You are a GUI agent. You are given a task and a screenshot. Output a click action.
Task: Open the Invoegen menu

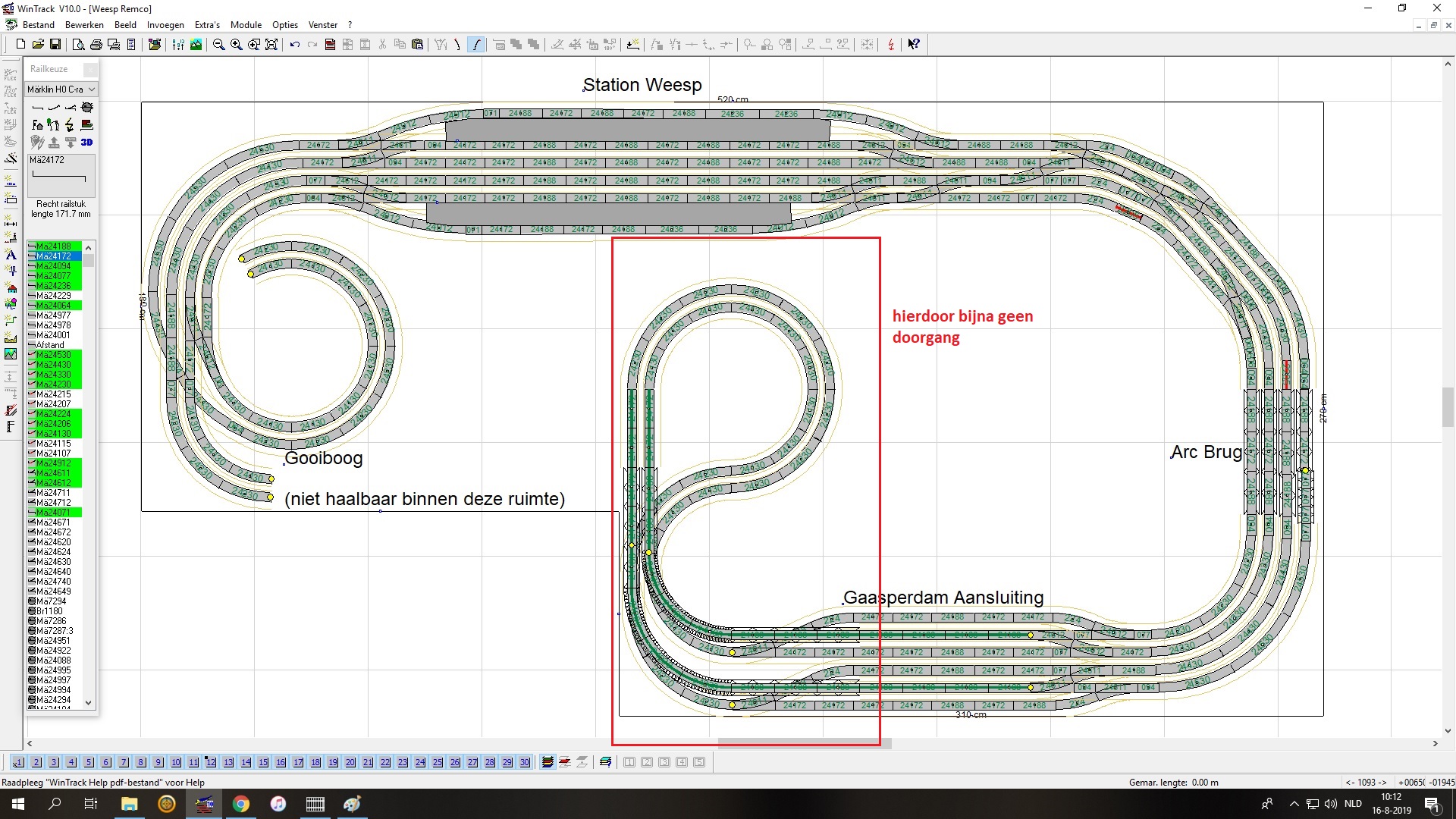tap(165, 25)
